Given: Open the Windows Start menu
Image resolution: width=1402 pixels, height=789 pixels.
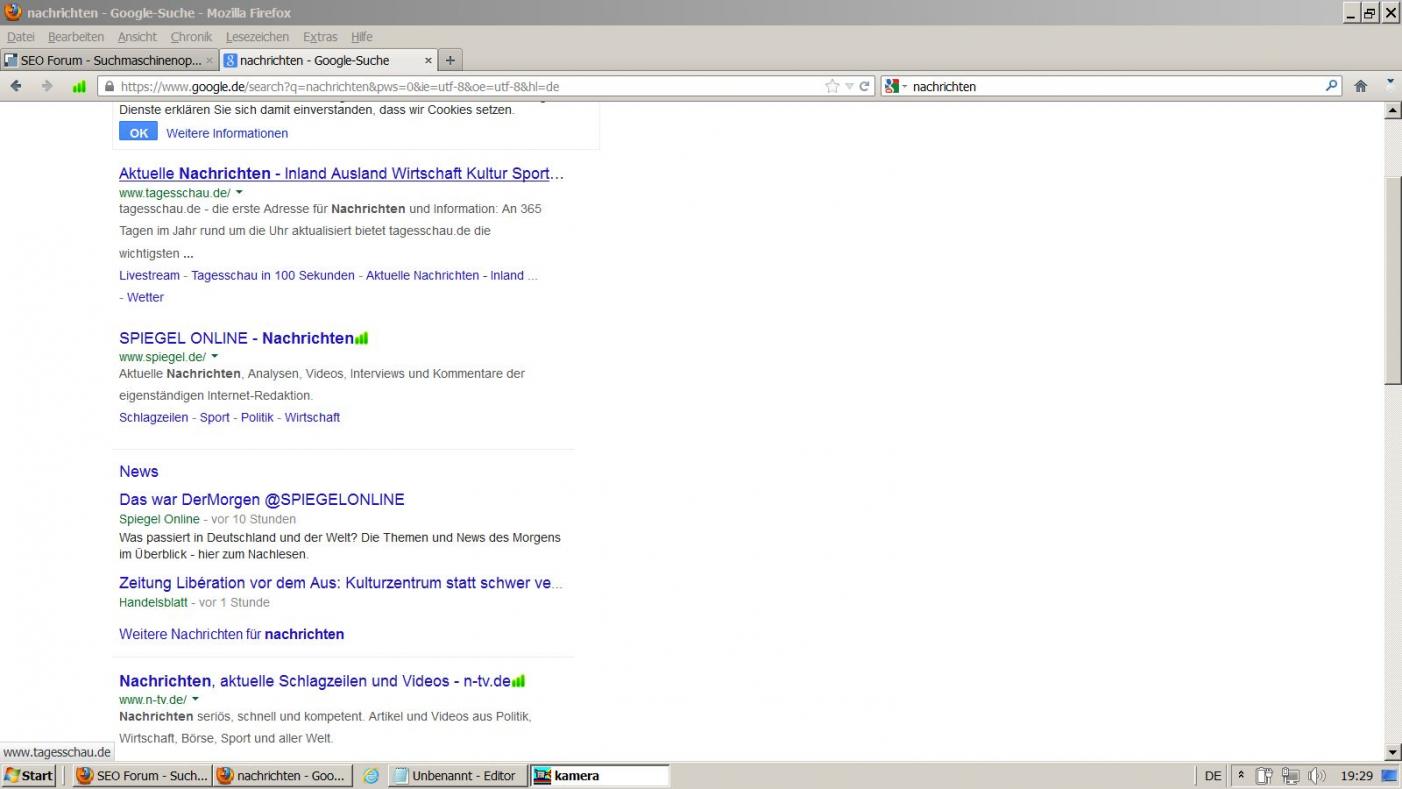Looking at the screenshot, I should pos(29,775).
